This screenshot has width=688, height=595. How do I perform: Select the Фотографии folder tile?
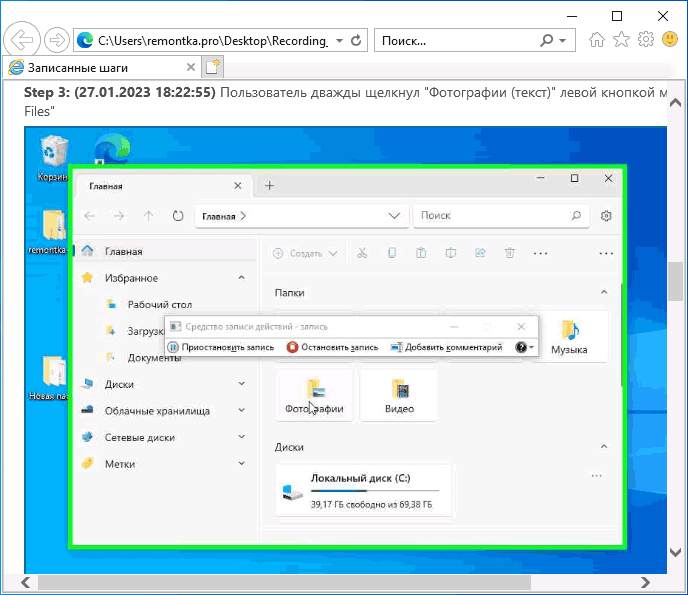[x=314, y=395]
